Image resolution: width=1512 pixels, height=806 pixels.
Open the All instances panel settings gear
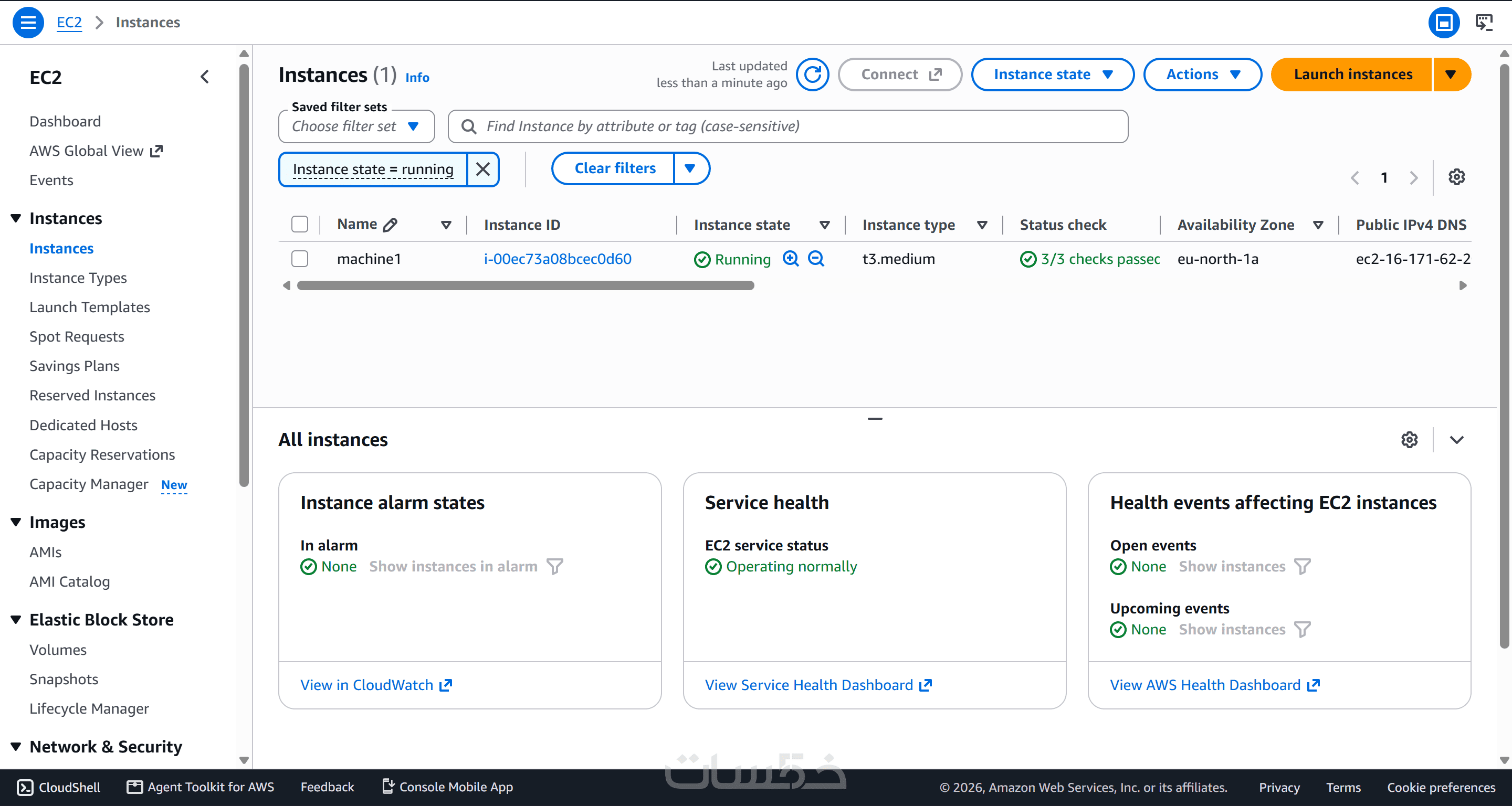(x=1409, y=439)
